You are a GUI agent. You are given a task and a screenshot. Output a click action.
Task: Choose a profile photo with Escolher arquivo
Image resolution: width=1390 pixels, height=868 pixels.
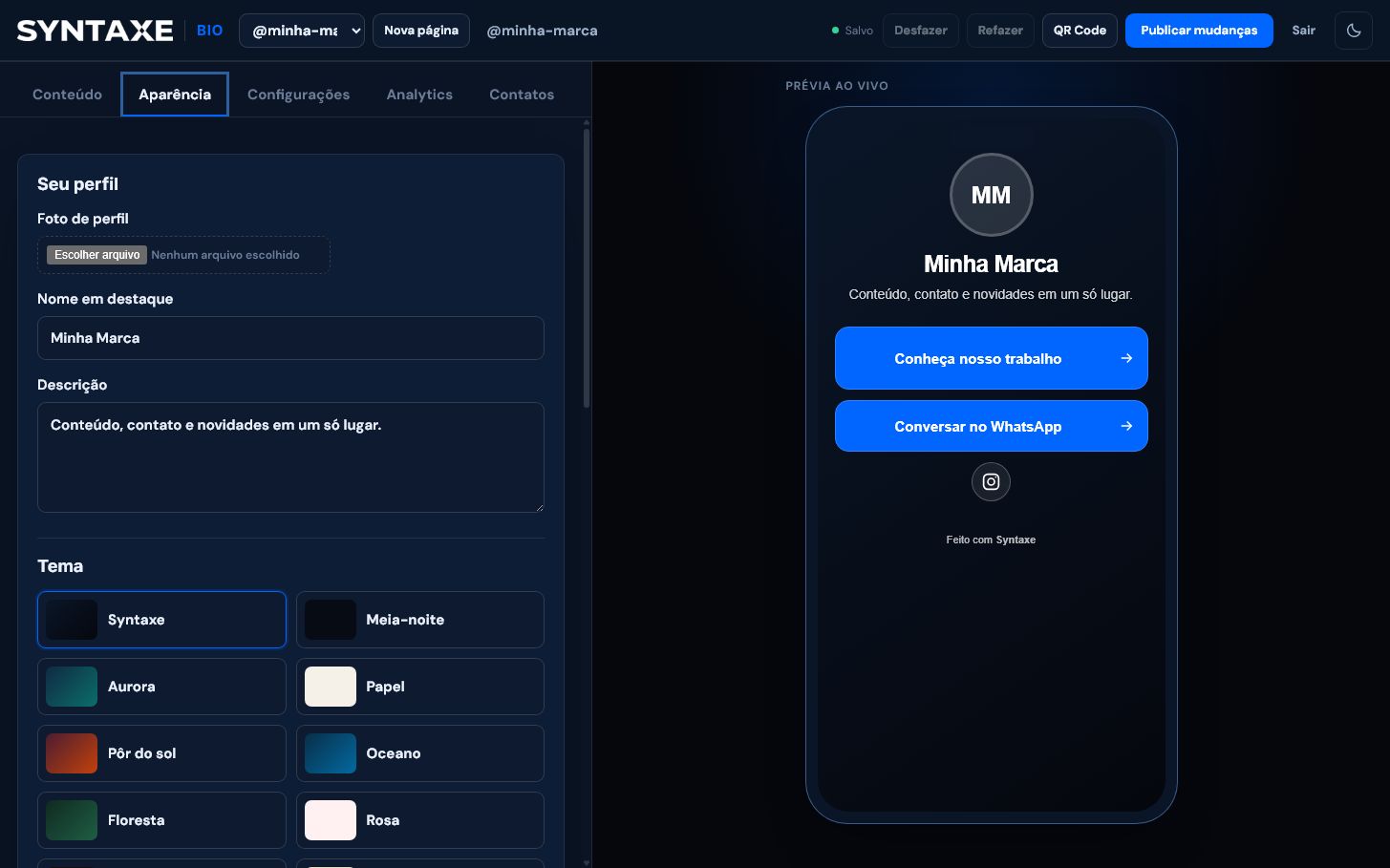point(97,255)
